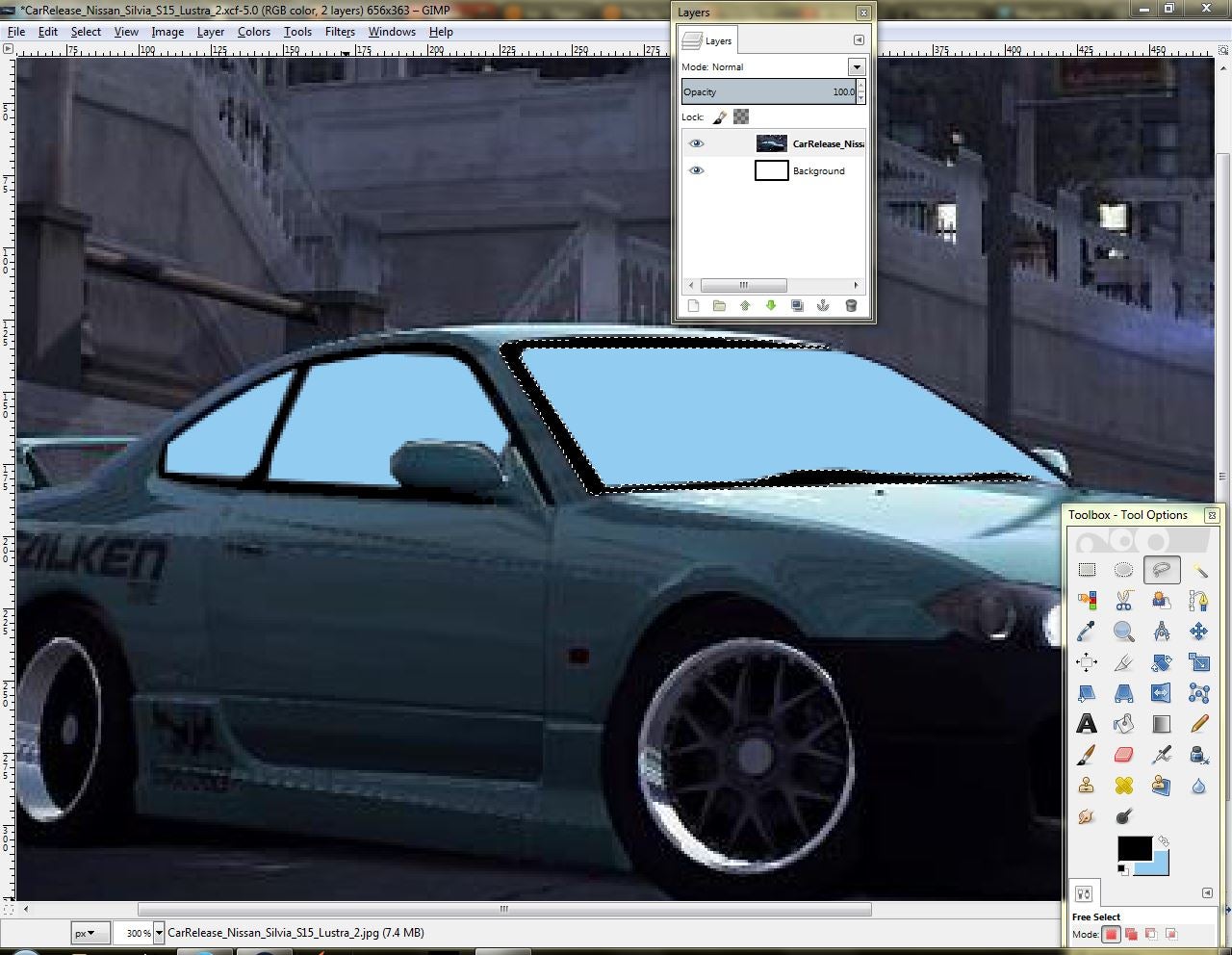Viewport: 1232px width, 955px height.
Task: Select the Scale tool
Action: click(x=1198, y=662)
